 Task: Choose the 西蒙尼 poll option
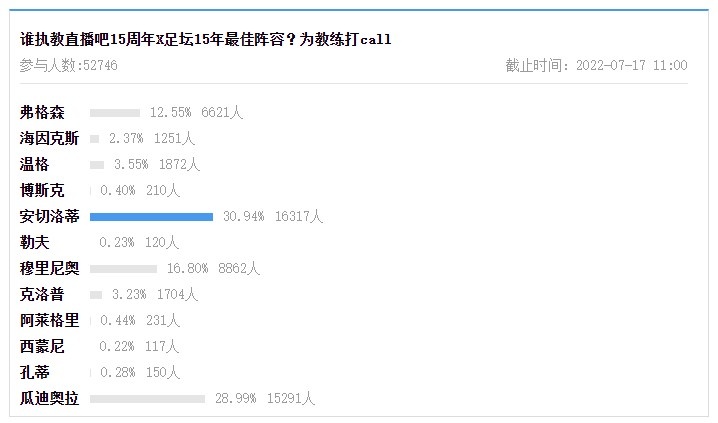coord(42,347)
